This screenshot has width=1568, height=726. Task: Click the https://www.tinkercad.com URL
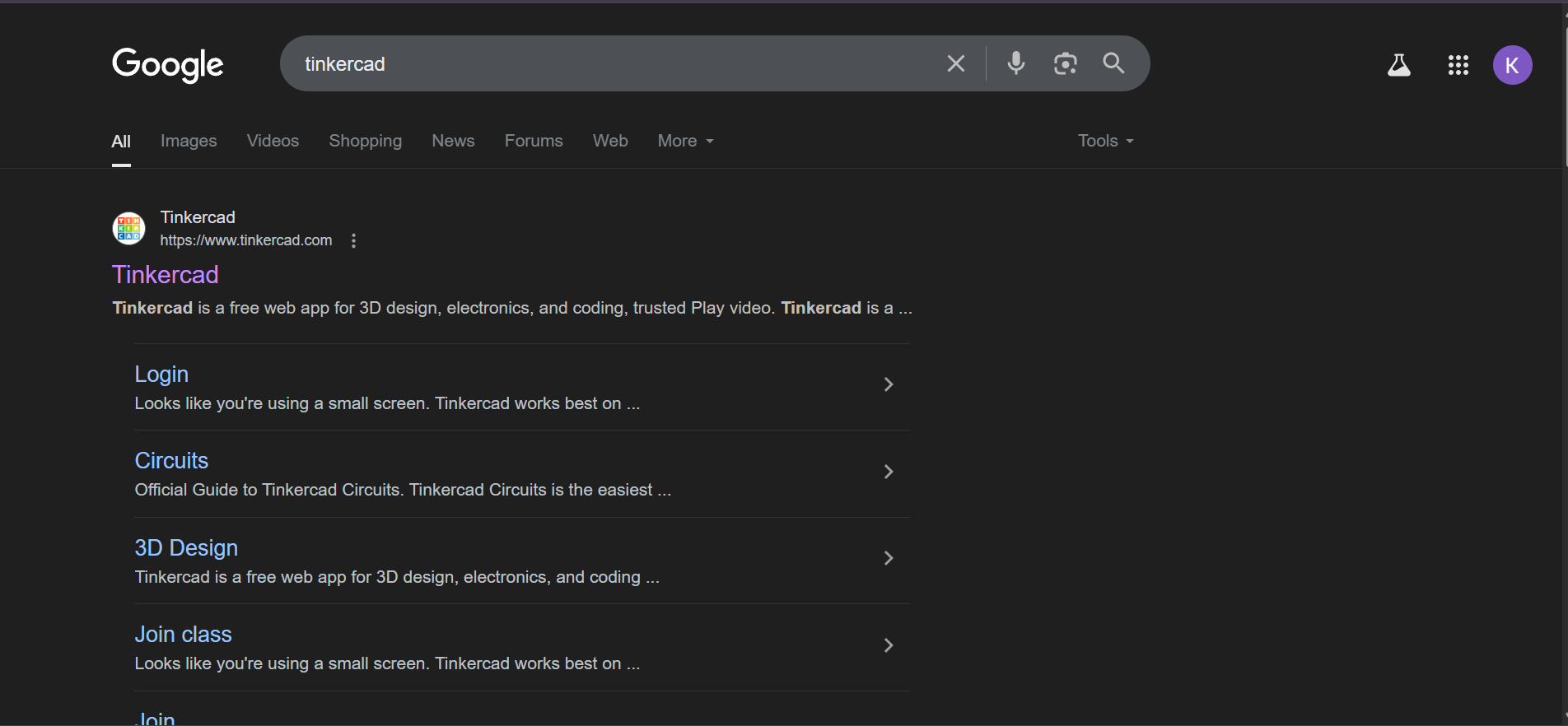(x=245, y=240)
